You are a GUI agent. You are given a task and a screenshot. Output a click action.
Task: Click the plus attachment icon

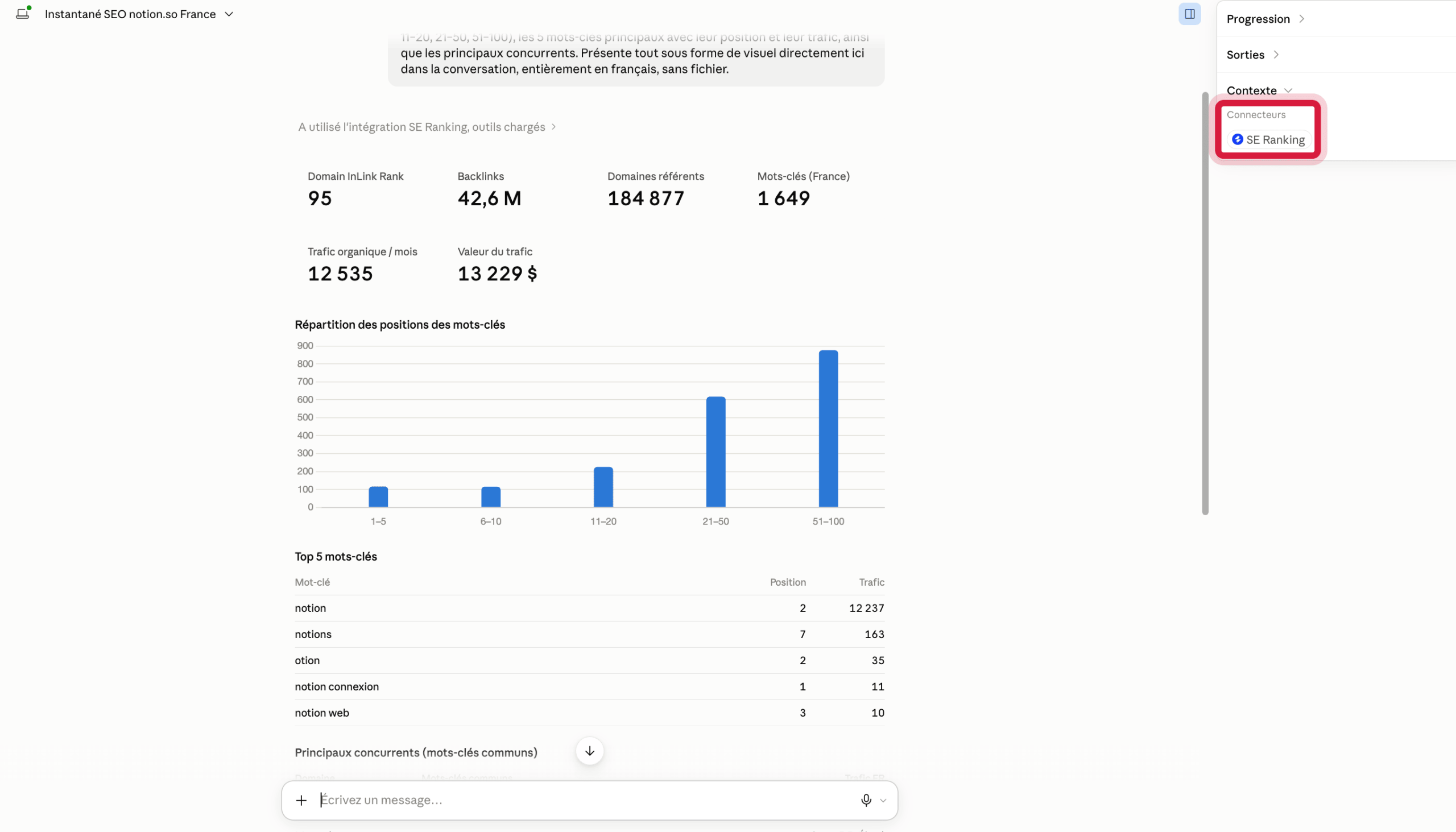301,800
